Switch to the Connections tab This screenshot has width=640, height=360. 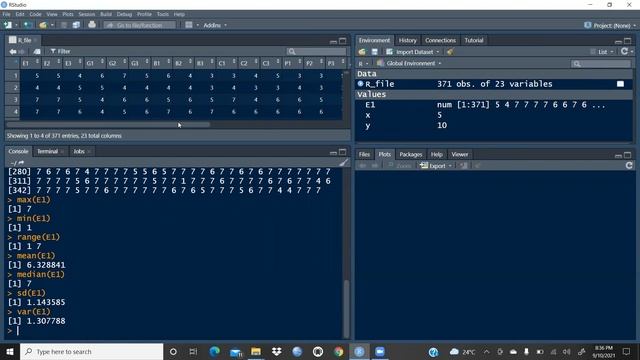click(x=440, y=40)
